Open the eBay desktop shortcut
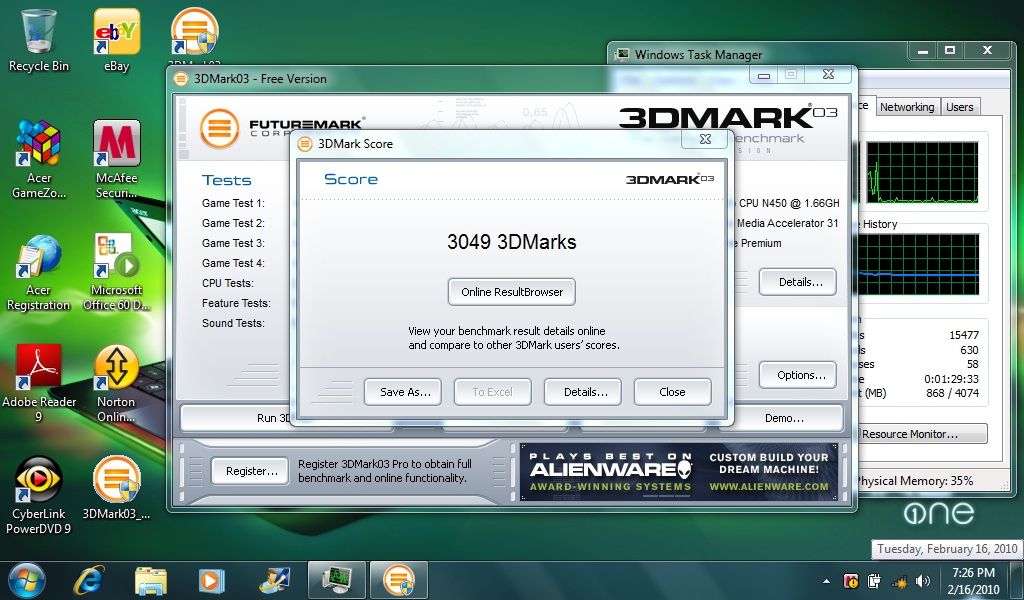The width and height of the screenshot is (1024, 600). pos(116,40)
